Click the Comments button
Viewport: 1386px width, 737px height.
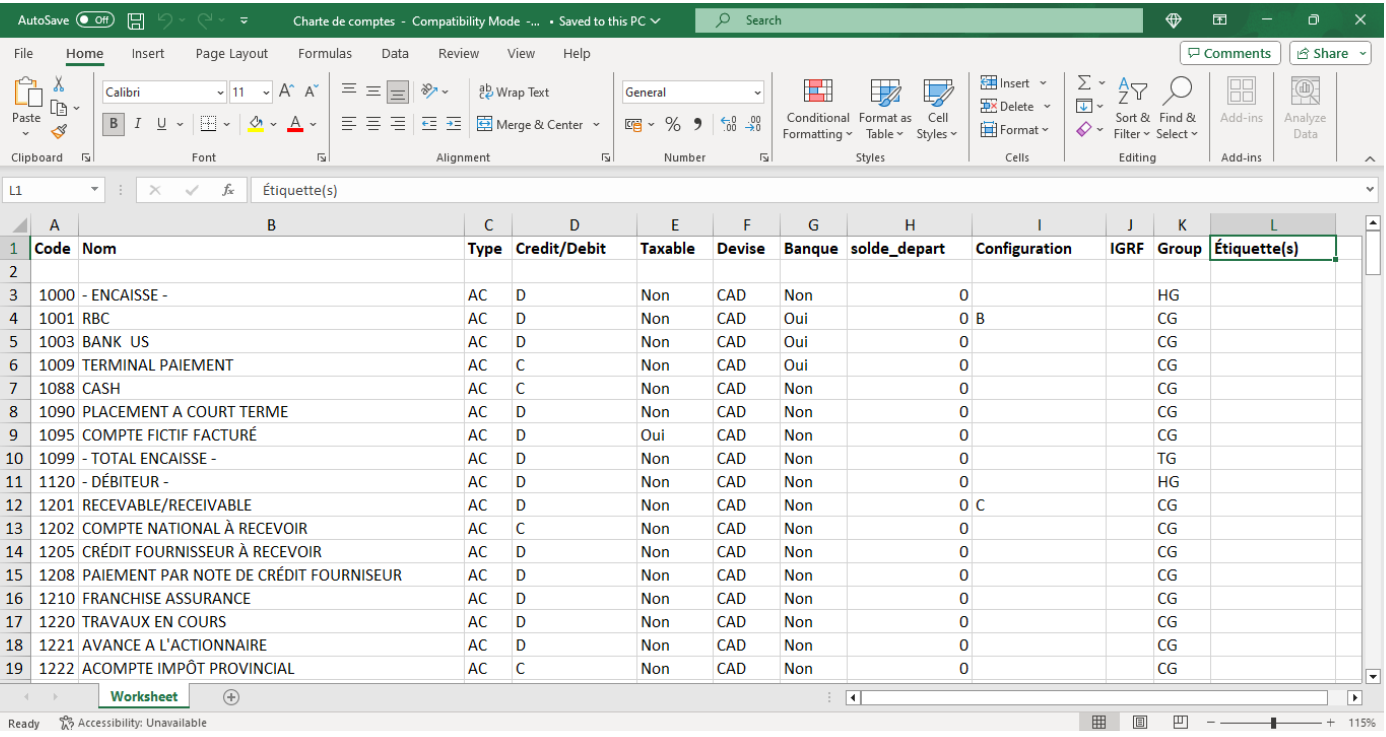[x=1229, y=54]
